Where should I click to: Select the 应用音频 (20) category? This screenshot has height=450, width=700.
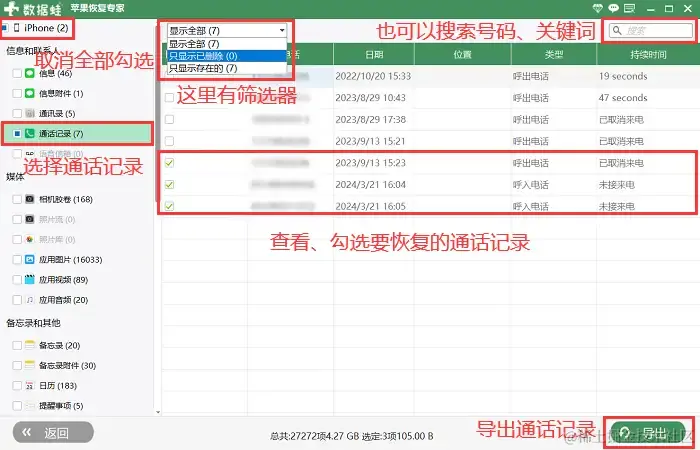click(63, 300)
